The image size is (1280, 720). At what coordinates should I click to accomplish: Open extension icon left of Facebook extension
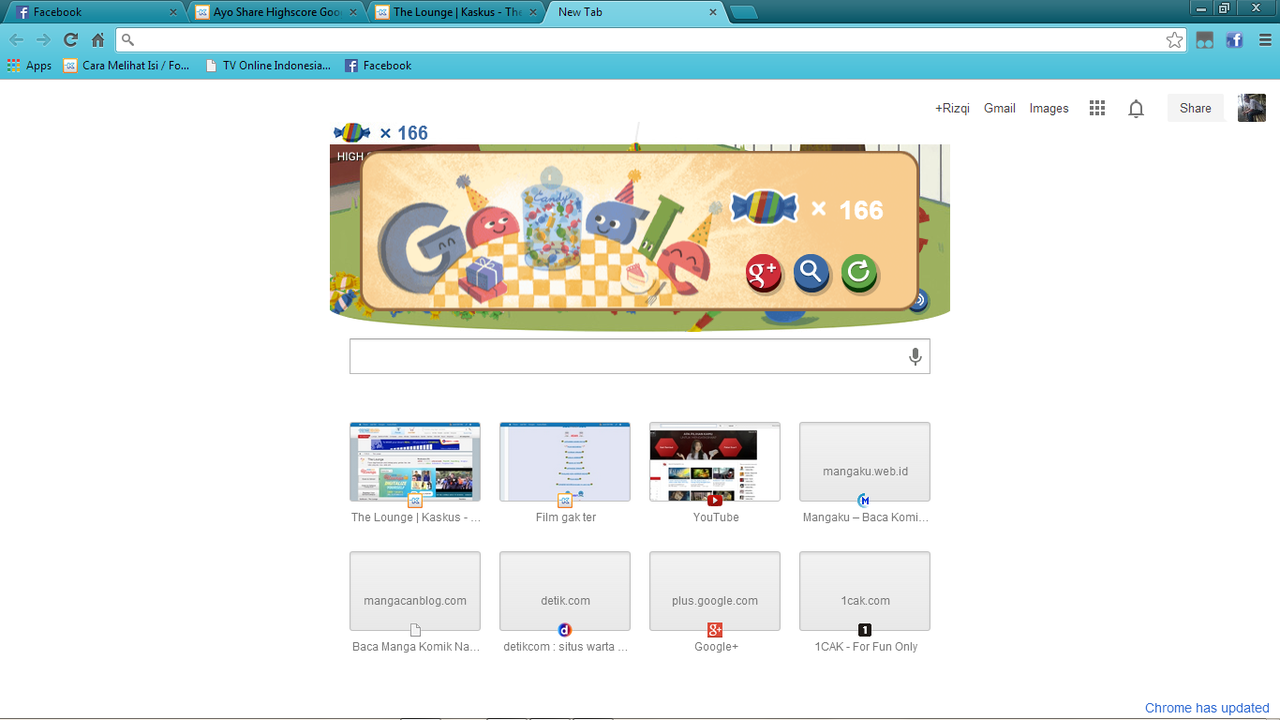coord(1205,40)
